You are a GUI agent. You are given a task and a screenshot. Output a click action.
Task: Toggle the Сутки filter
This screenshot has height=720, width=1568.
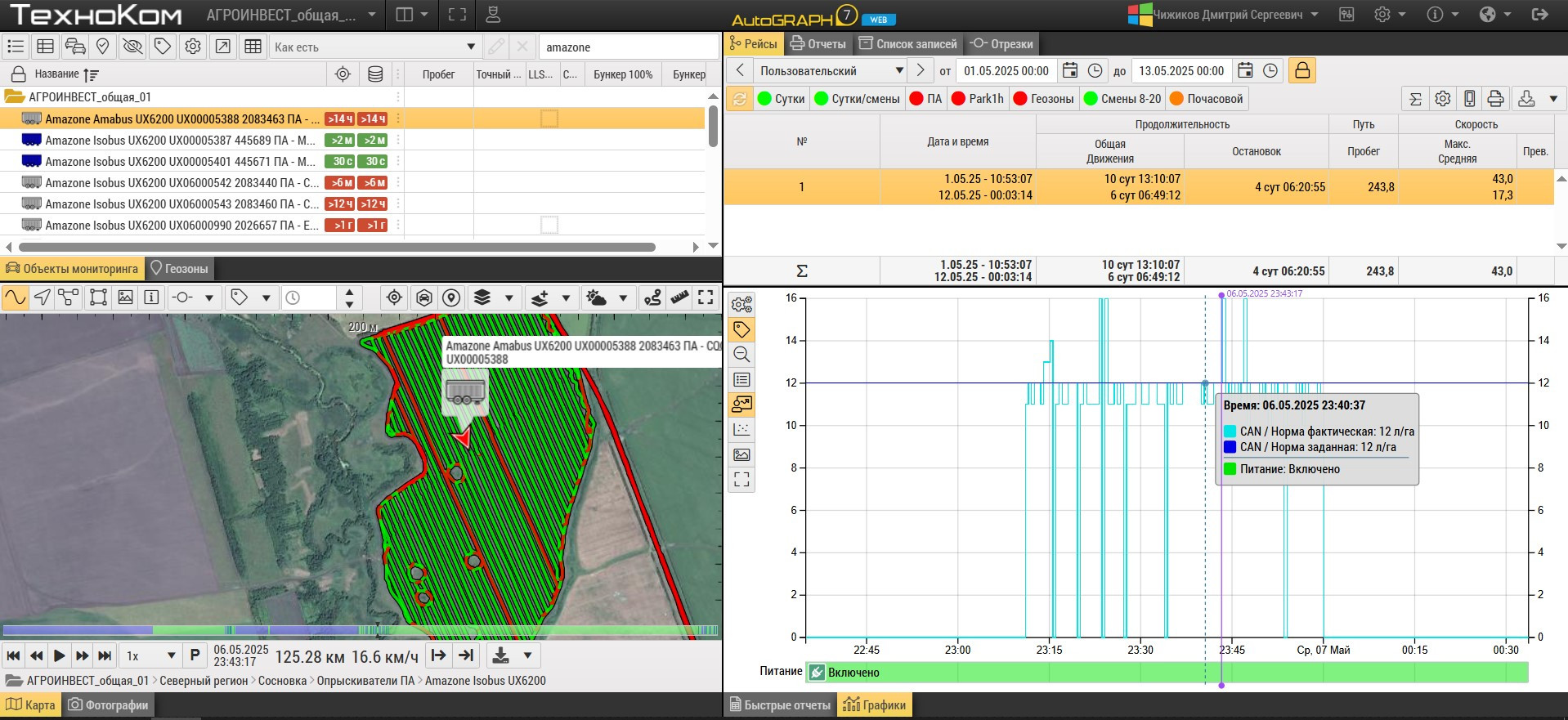[x=781, y=99]
